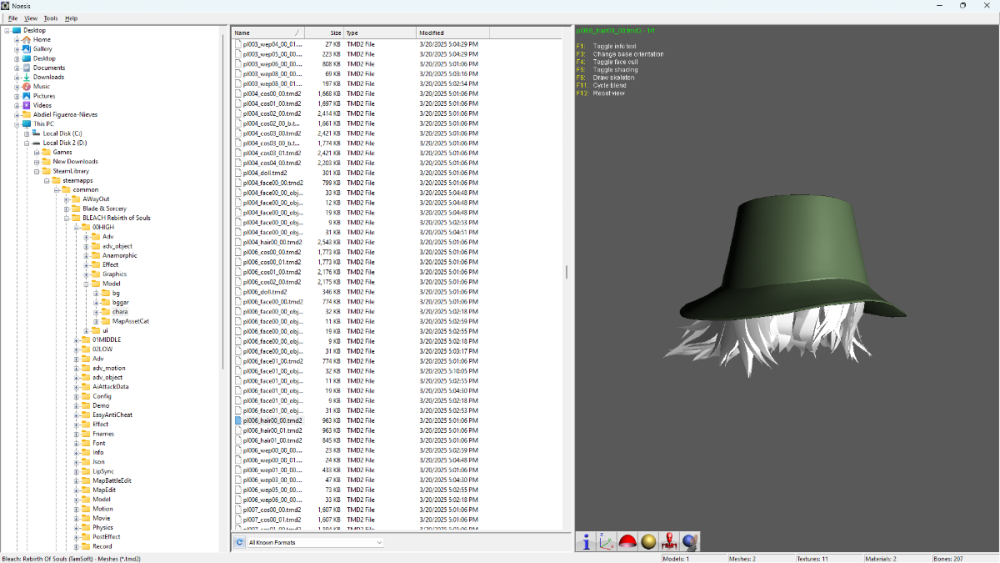Select the chara folder in the tree
This screenshot has width=1000, height=563.
point(120,312)
